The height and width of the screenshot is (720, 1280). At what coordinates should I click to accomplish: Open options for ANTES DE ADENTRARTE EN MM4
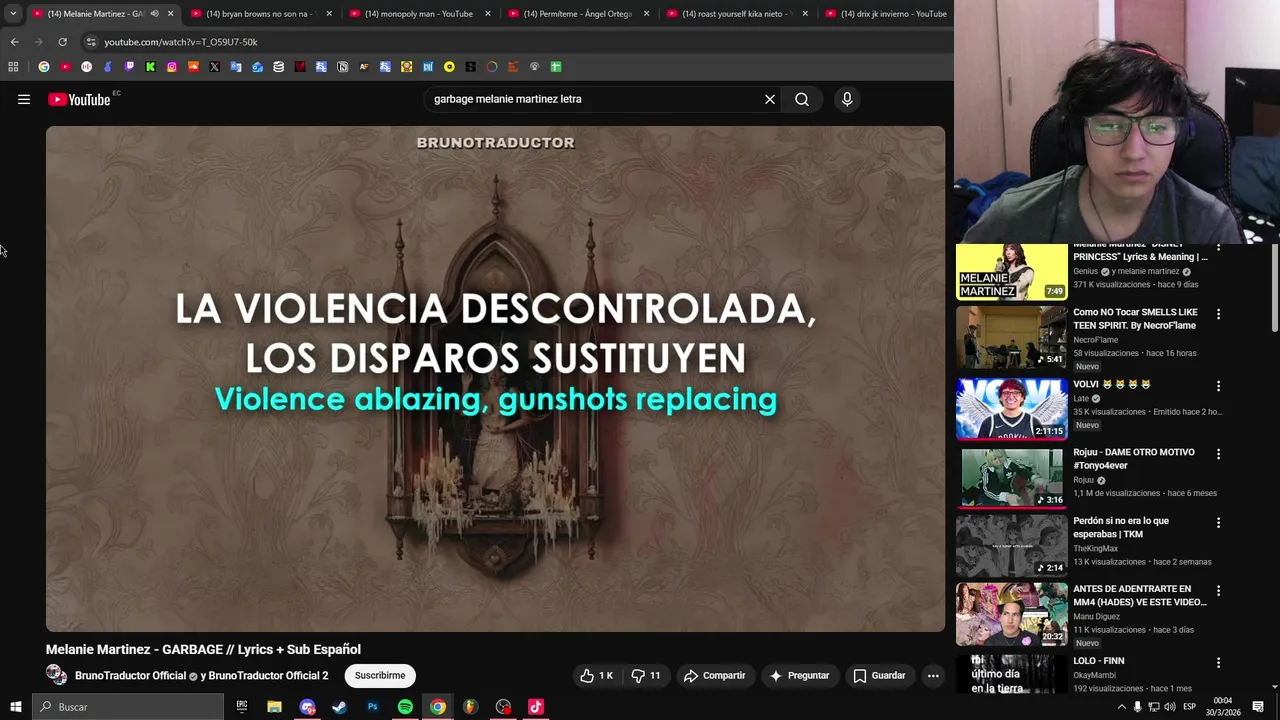click(1218, 591)
